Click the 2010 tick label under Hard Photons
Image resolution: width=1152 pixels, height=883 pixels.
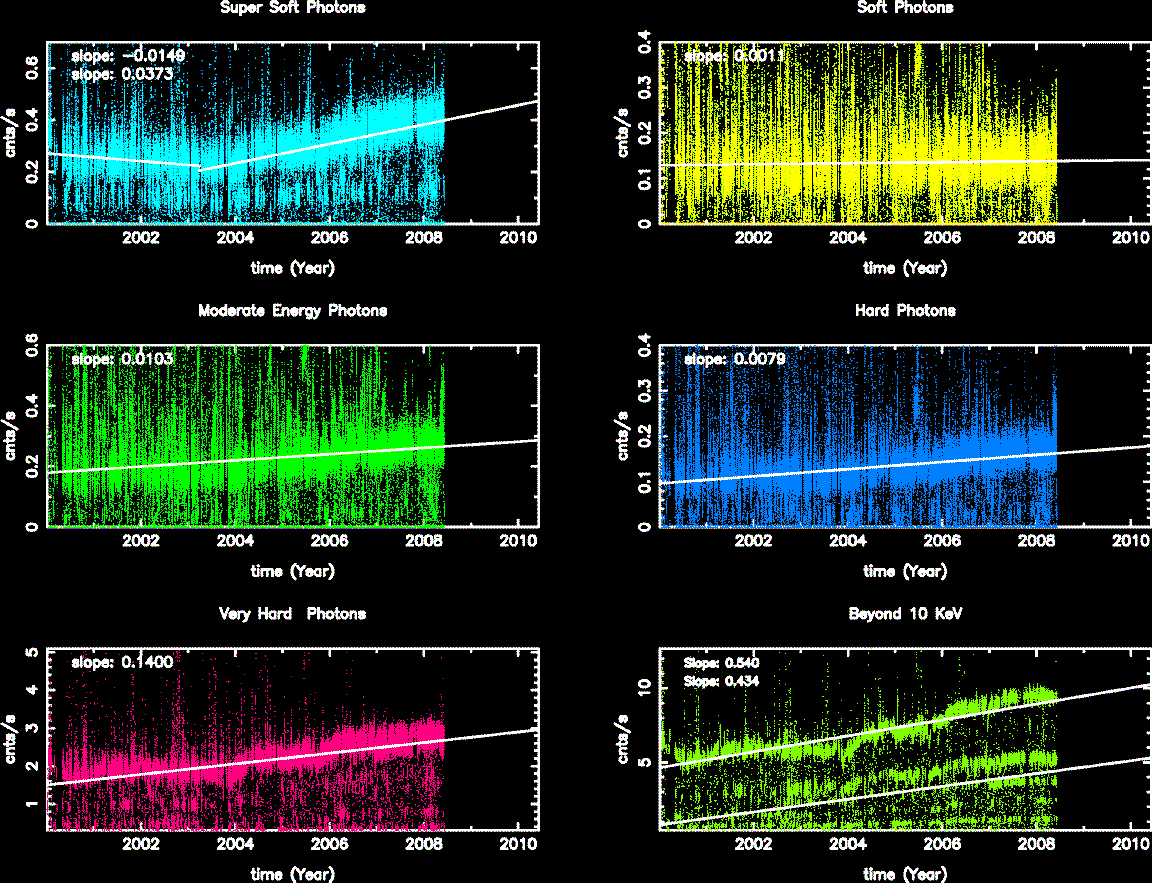click(x=1129, y=542)
